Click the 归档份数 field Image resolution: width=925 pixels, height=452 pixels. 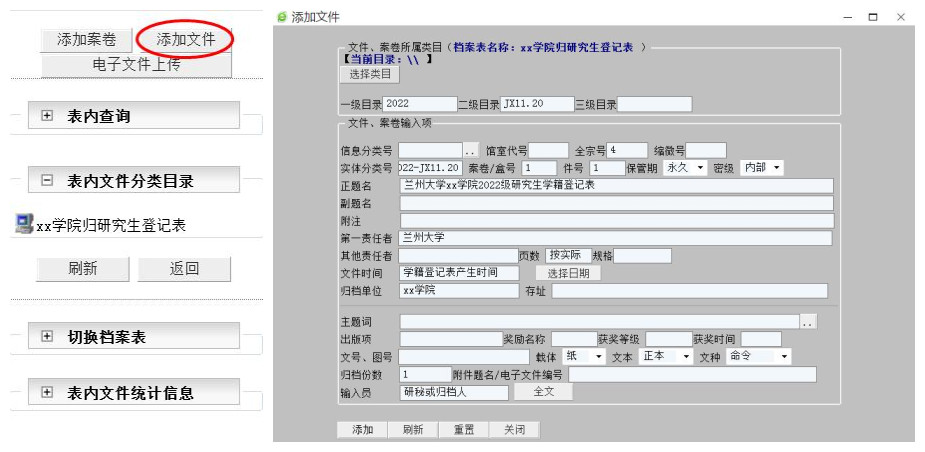tap(425, 375)
